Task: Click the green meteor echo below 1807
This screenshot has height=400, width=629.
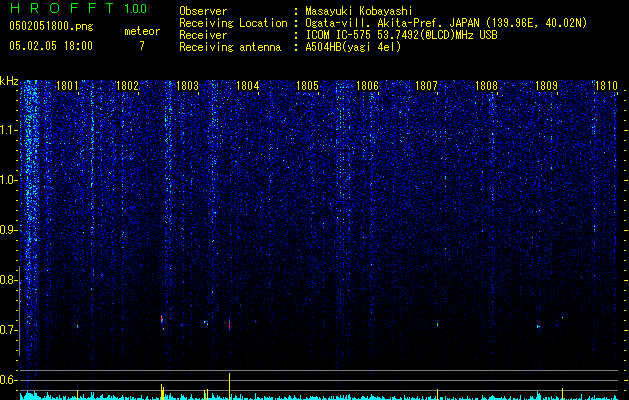Action: click(x=438, y=324)
